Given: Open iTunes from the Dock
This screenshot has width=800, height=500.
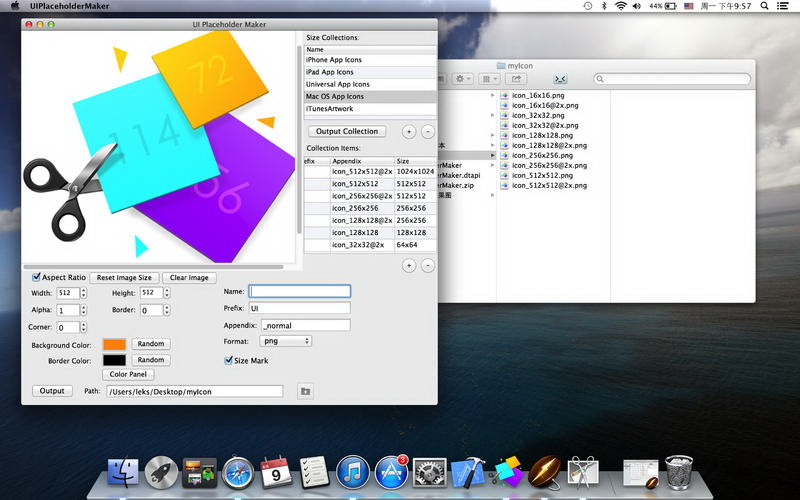Looking at the screenshot, I should click(354, 471).
